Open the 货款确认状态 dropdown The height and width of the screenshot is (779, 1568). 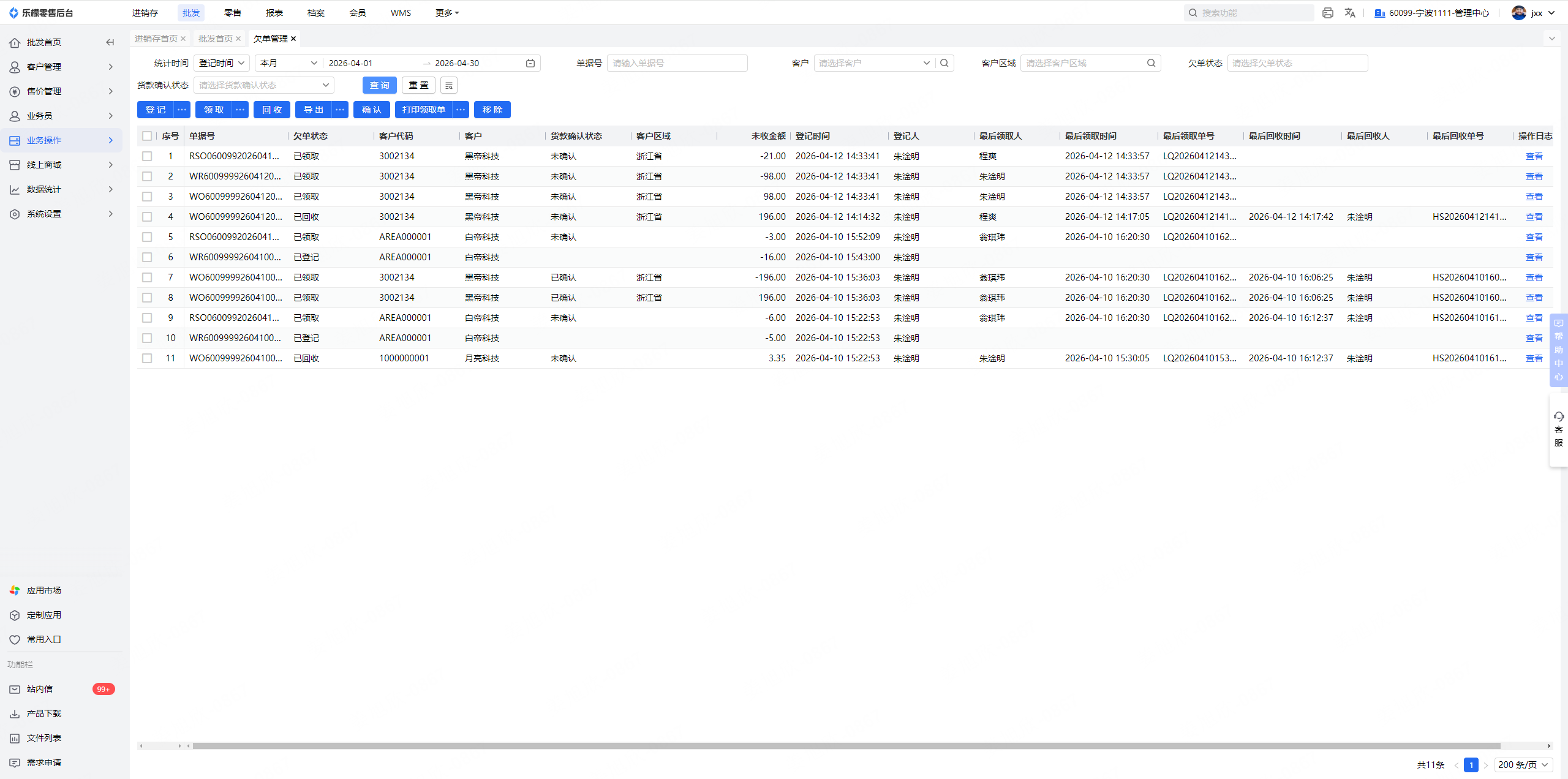[263, 85]
